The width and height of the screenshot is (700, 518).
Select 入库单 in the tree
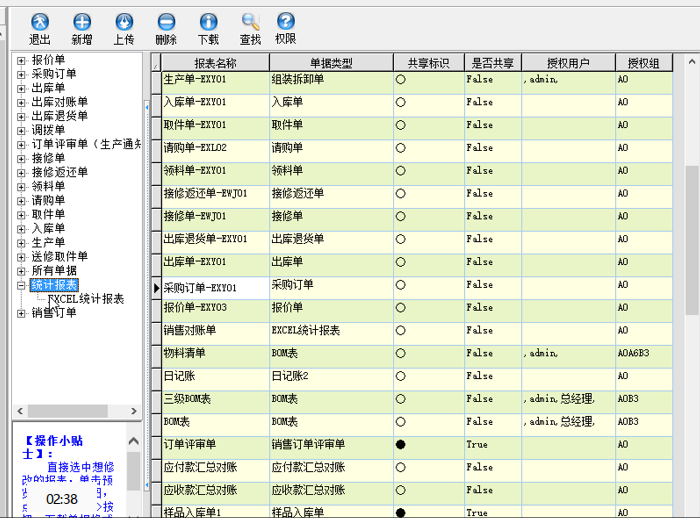(48, 229)
